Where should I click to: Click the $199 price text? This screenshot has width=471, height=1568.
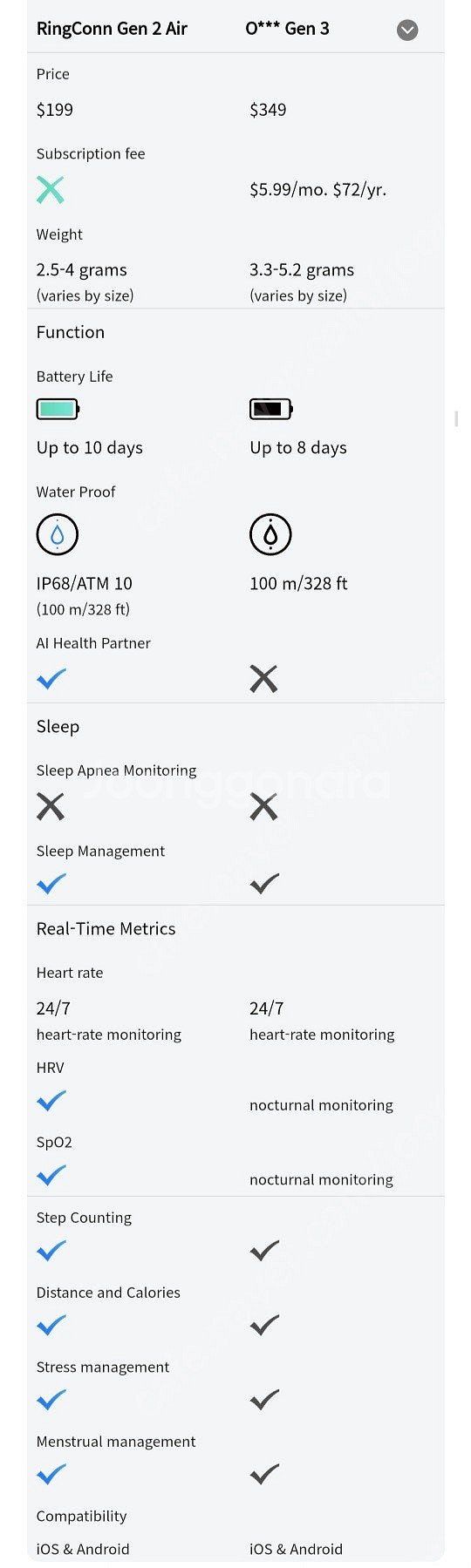tap(55, 110)
